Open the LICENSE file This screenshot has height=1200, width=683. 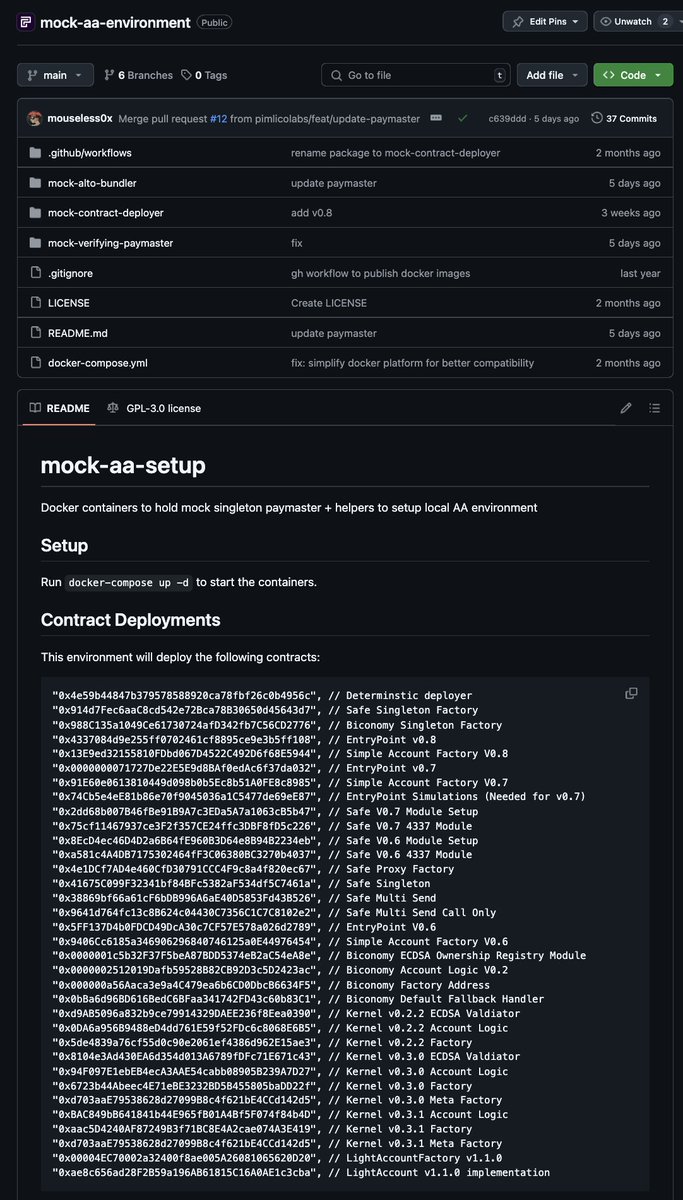[x=69, y=303]
